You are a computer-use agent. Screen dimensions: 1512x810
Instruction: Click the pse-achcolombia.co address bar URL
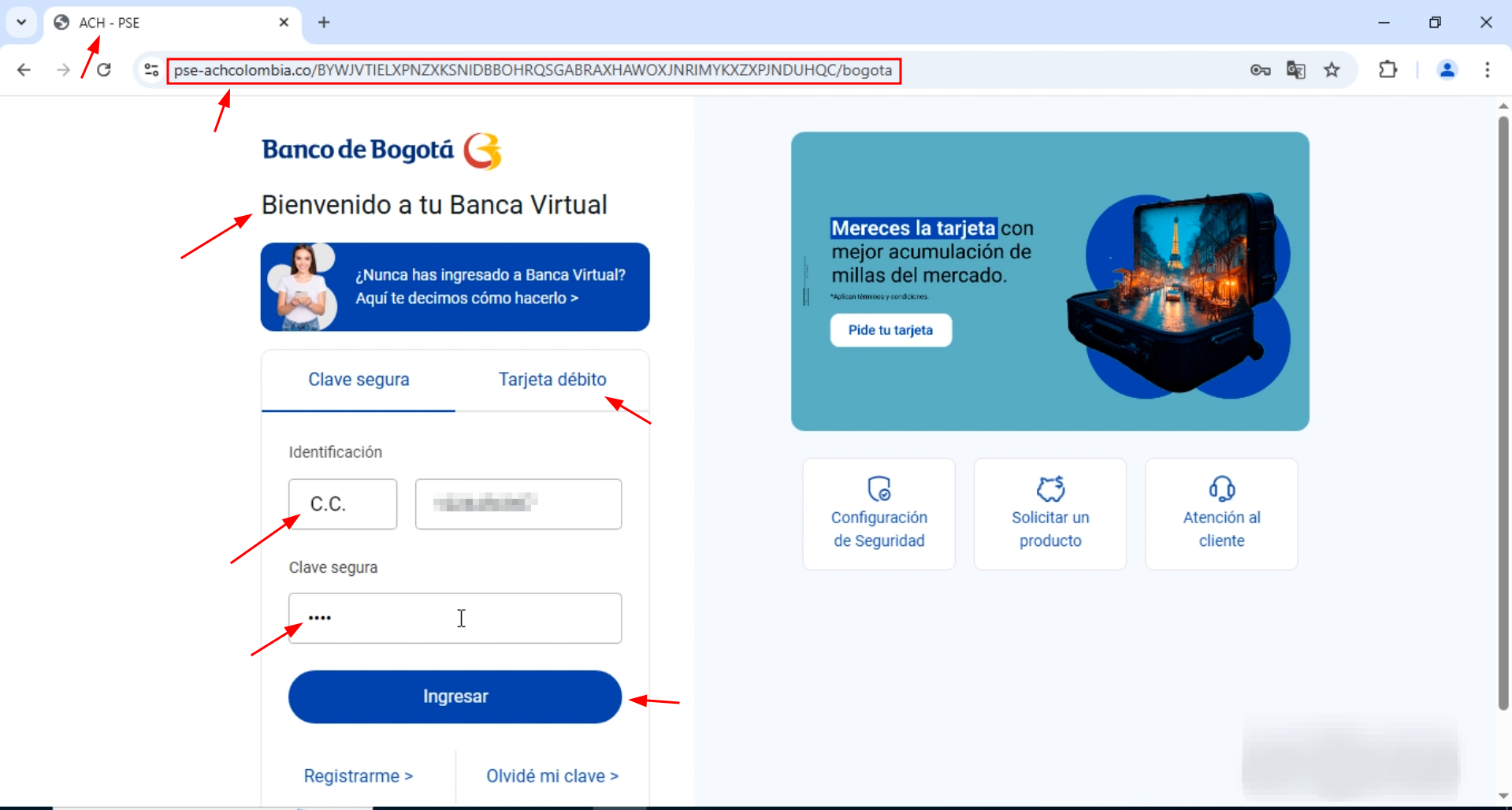533,70
